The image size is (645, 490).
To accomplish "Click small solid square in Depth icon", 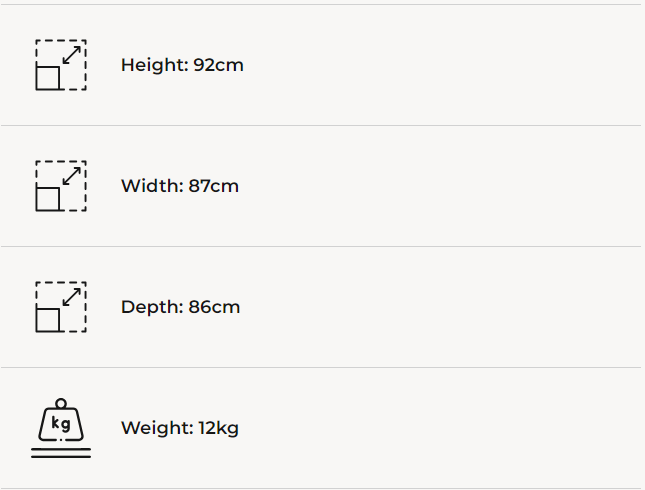I will pos(48,319).
